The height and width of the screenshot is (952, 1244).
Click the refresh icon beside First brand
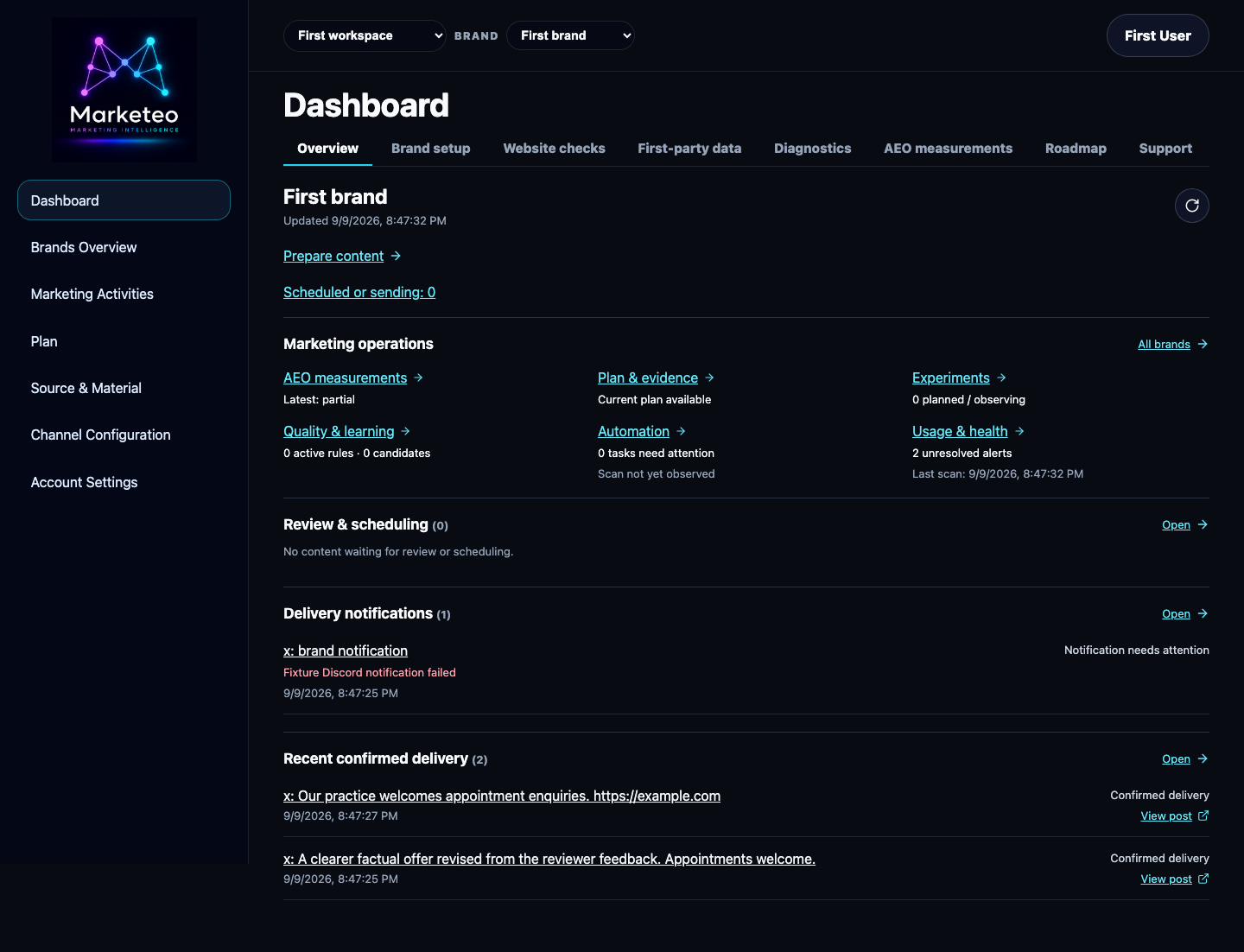click(x=1192, y=206)
